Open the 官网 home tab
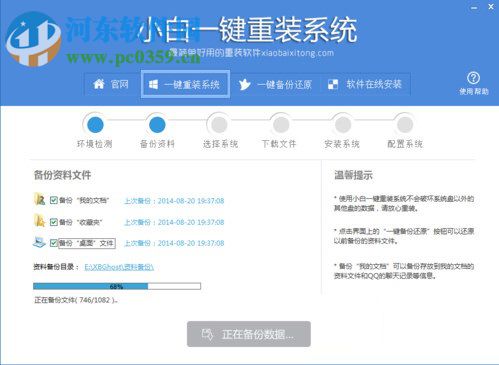The image size is (499, 365). point(111,84)
